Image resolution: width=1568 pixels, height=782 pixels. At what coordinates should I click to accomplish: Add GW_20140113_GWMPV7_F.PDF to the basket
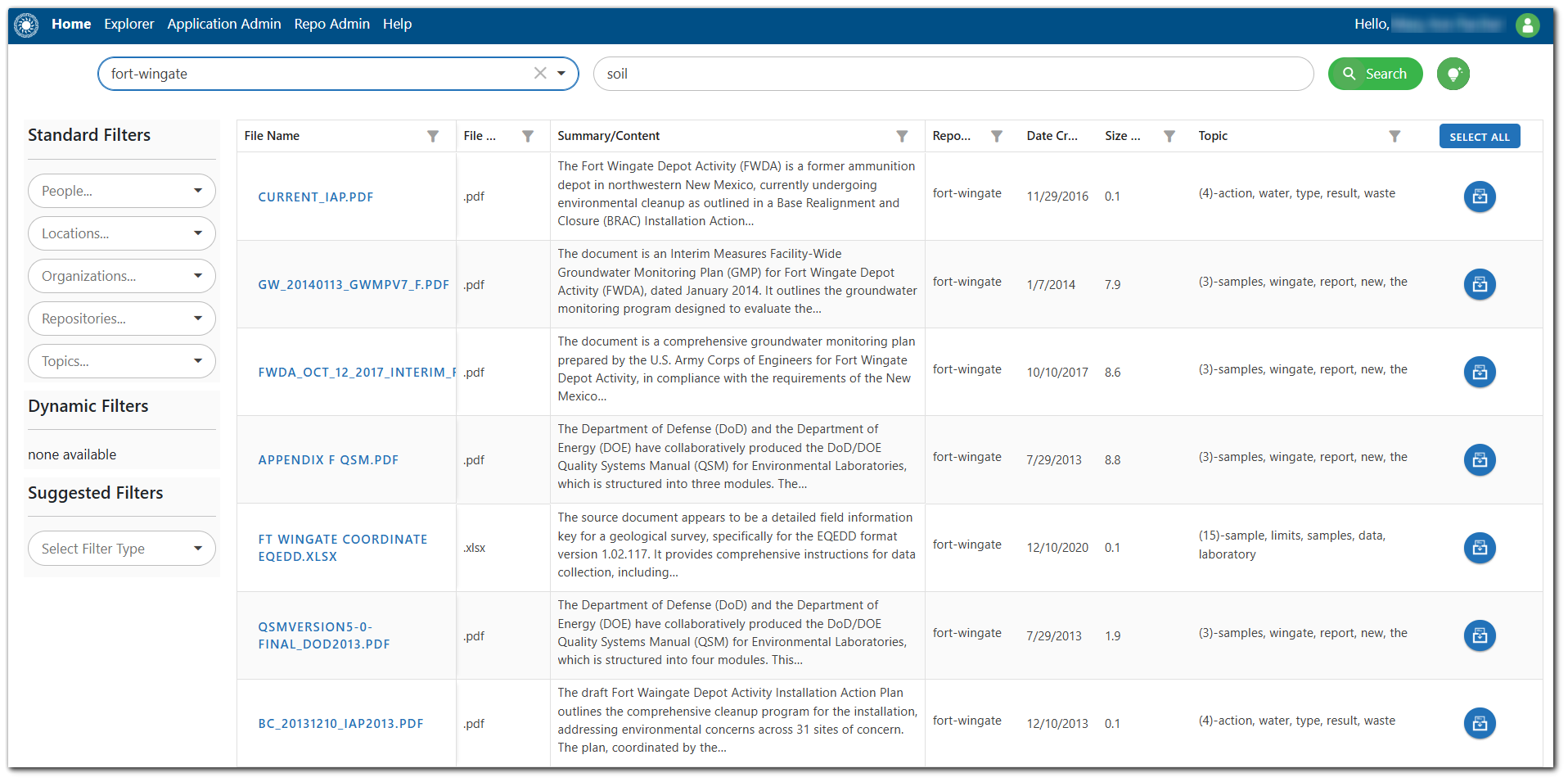coord(1480,284)
